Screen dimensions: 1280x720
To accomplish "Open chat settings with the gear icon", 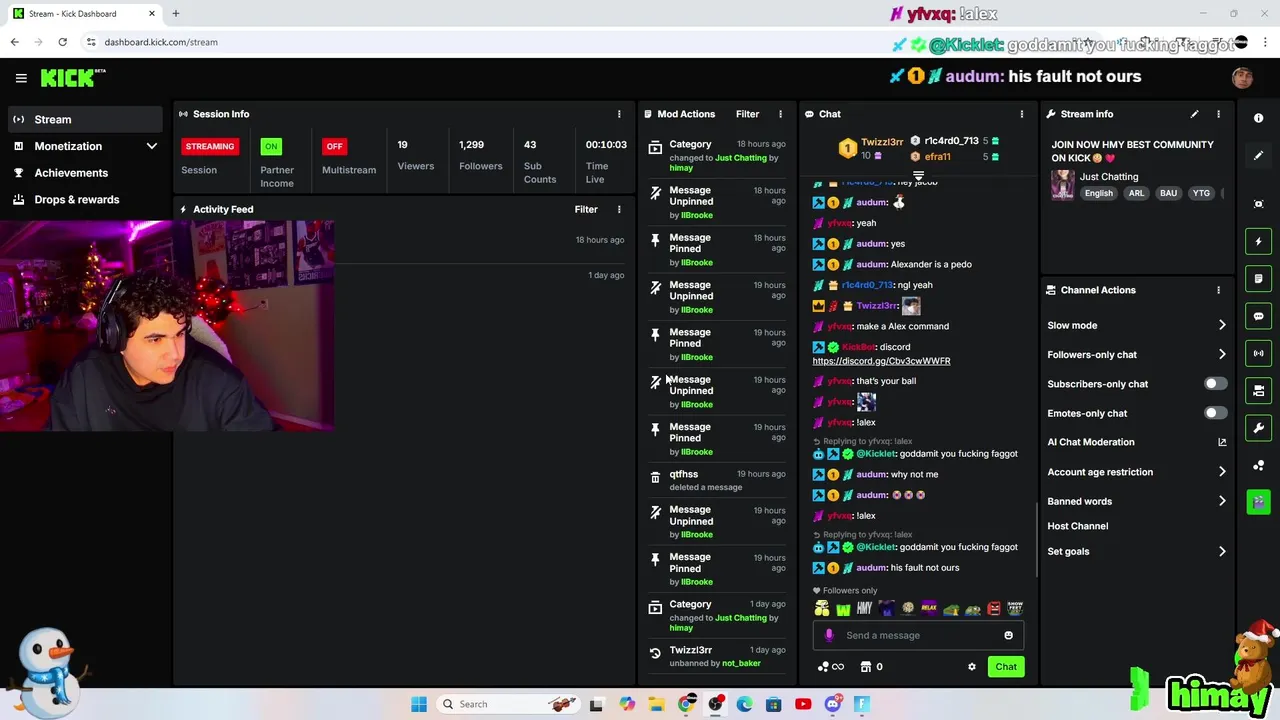I will point(971,667).
